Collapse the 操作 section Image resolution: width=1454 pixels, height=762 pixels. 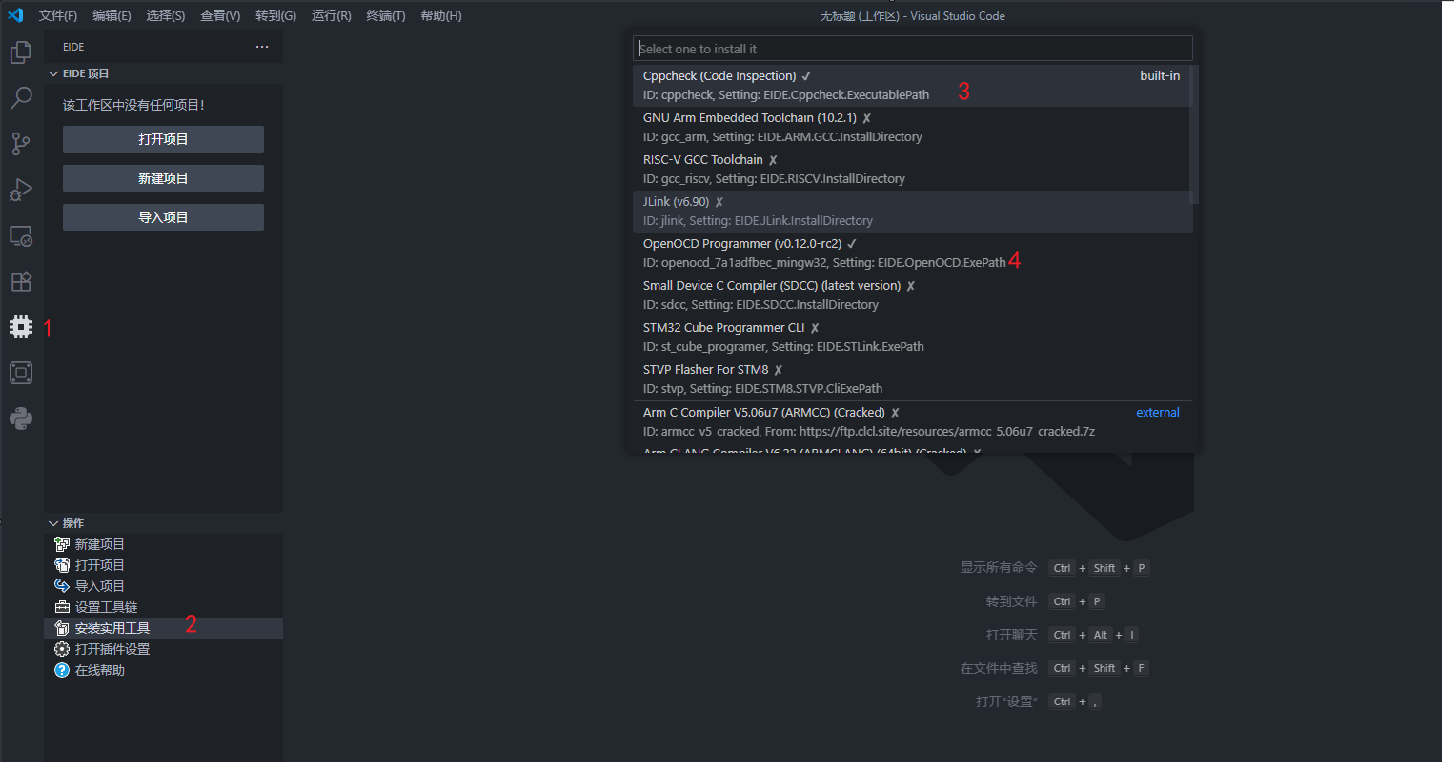click(x=54, y=523)
